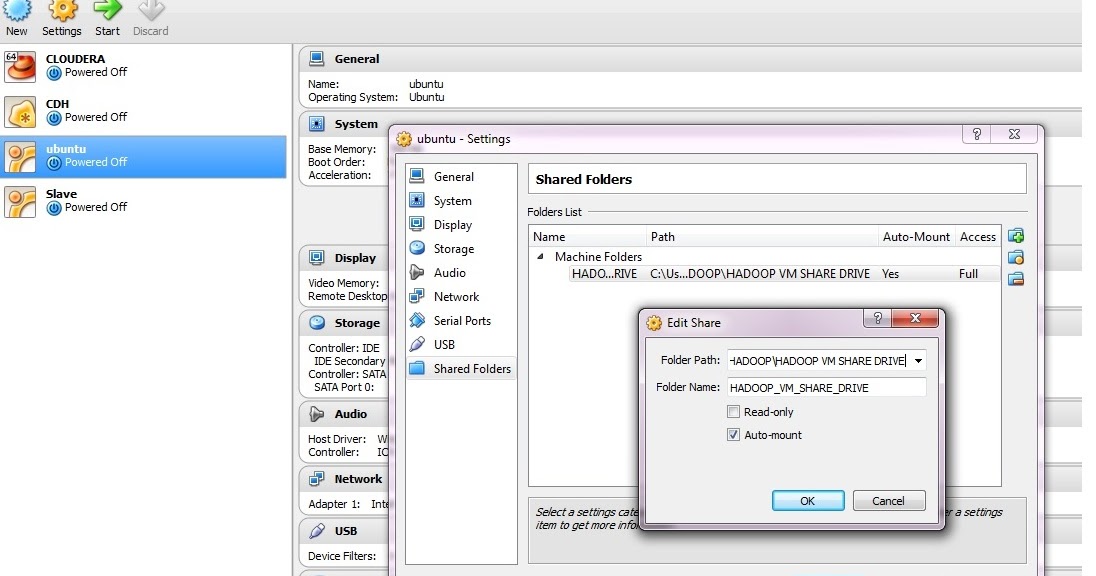1096x576 pixels.
Task: Enable the Read-only checkbox
Action: [x=733, y=412]
